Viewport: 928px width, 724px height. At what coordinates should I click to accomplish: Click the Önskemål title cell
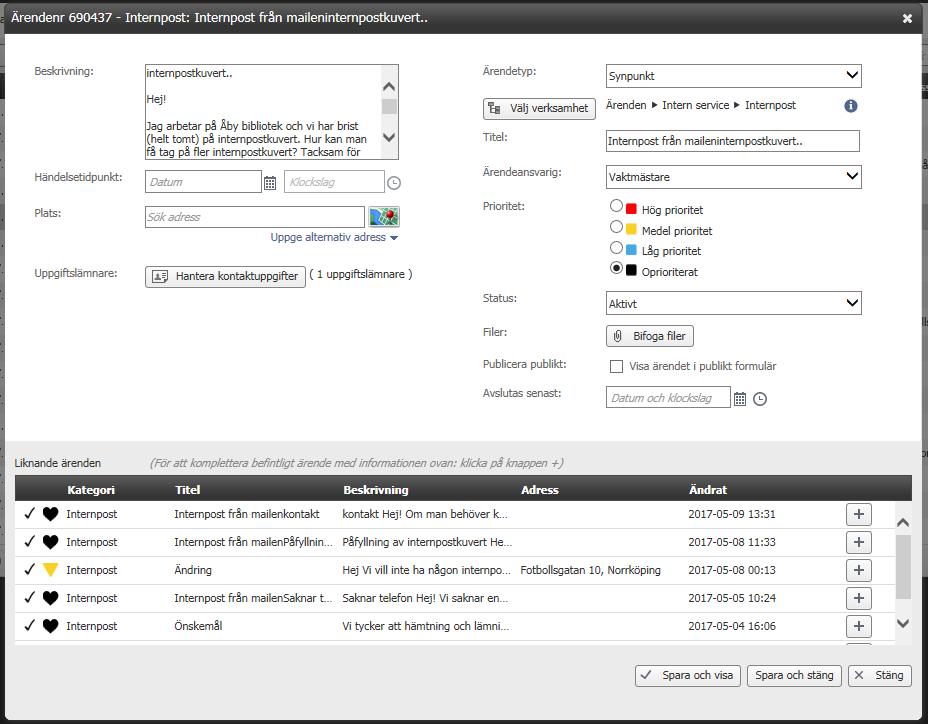click(198, 626)
